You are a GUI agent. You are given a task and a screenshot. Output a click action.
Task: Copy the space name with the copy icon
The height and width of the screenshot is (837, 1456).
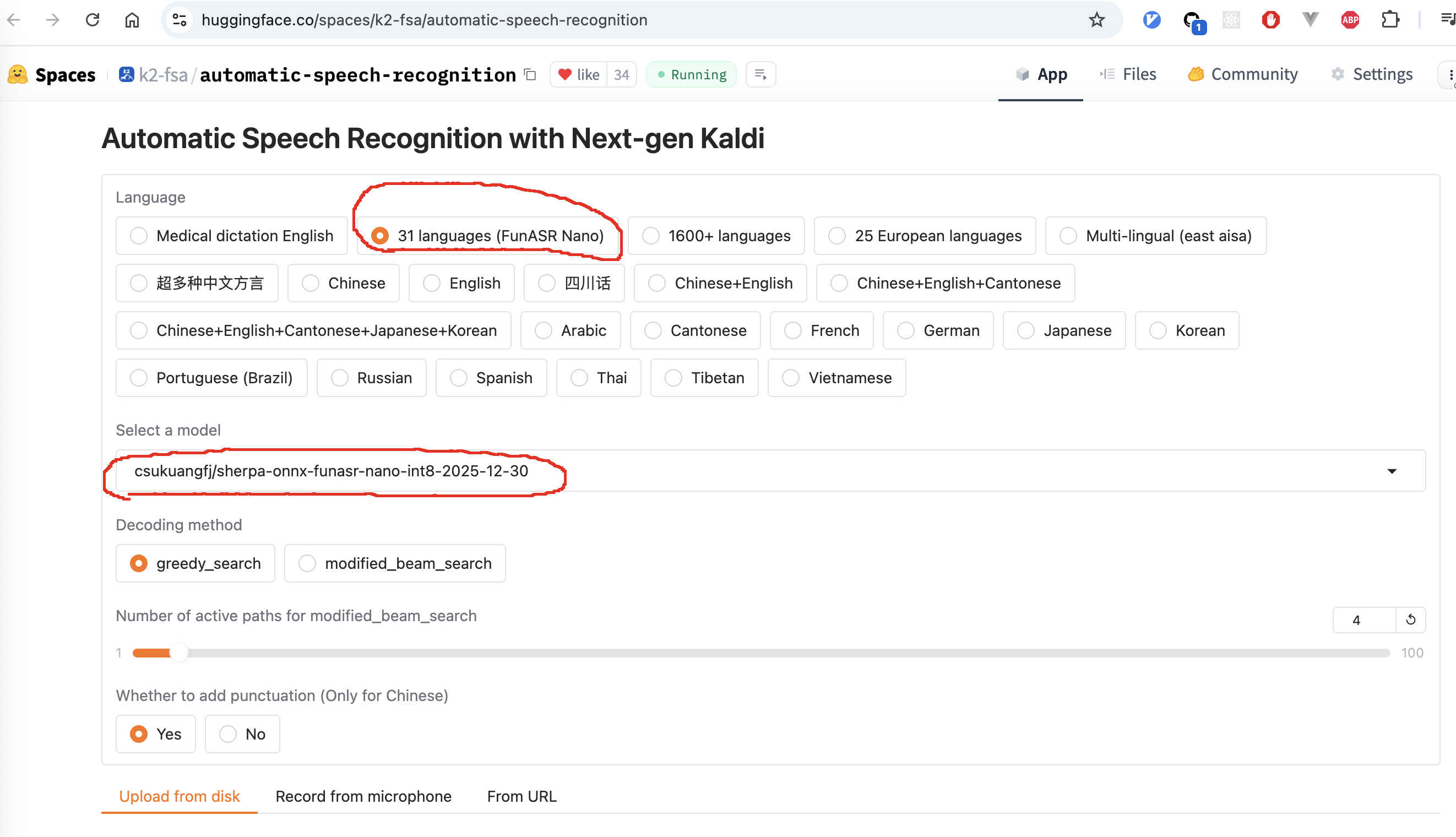point(530,75)
